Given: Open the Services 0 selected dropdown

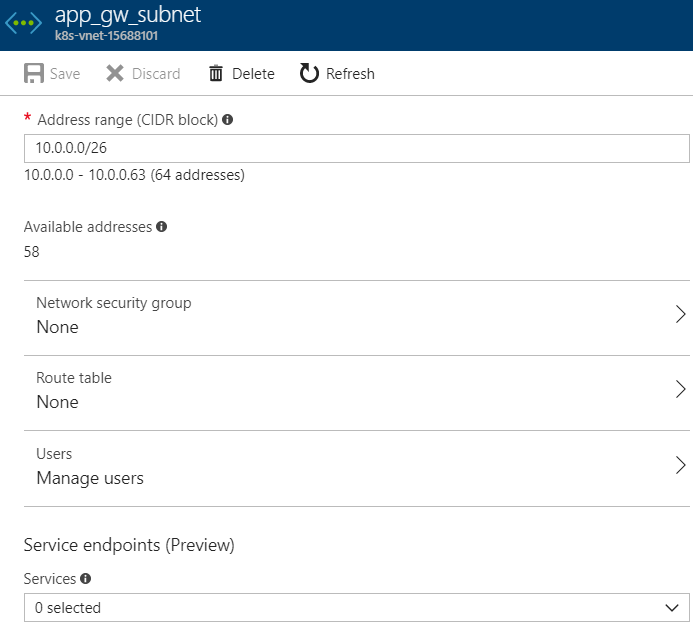Looking at the screenshot, I should point(357,608).
